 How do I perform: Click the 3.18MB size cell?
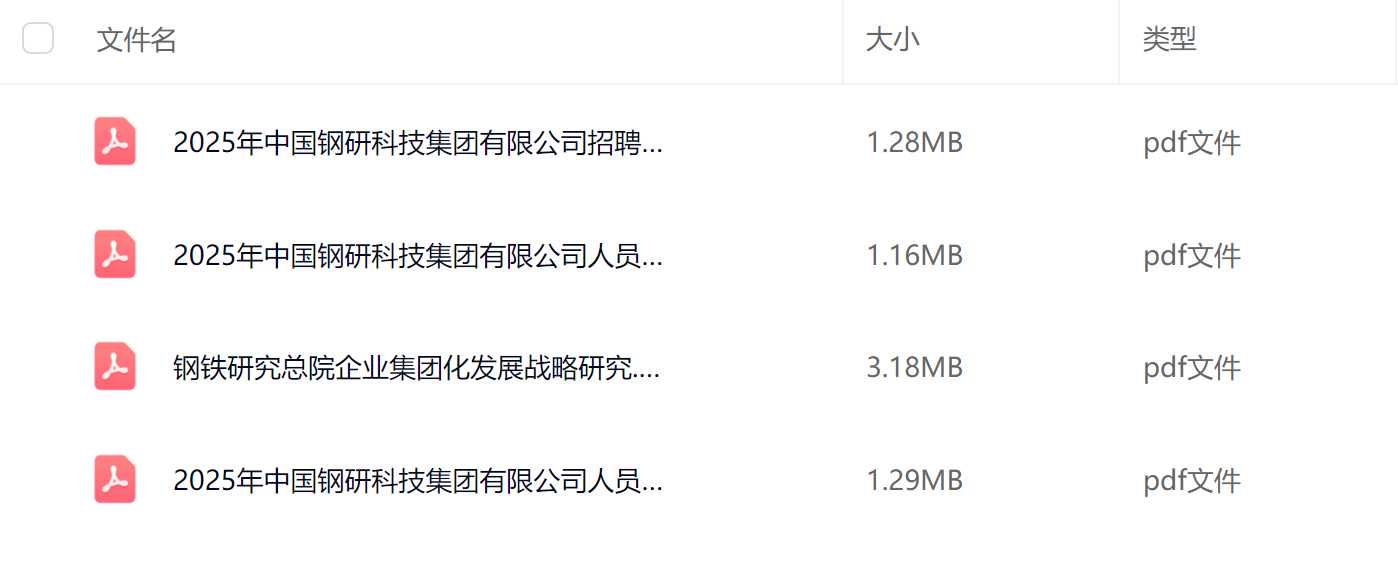pos(914,368)
